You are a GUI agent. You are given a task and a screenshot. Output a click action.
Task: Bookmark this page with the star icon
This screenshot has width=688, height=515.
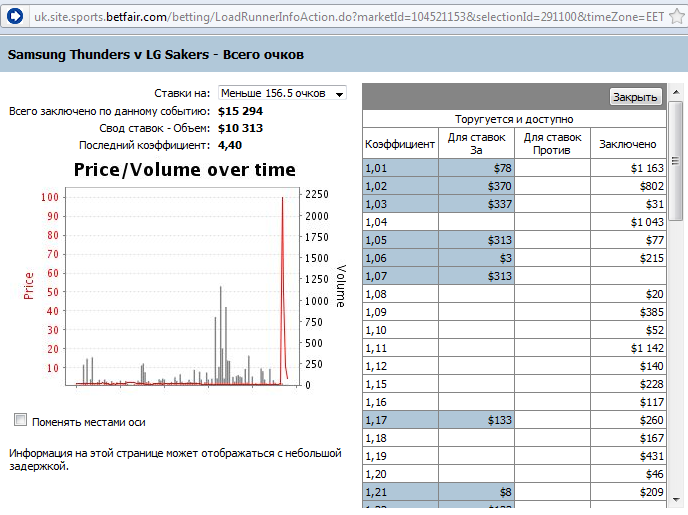[x=677, y=17]
